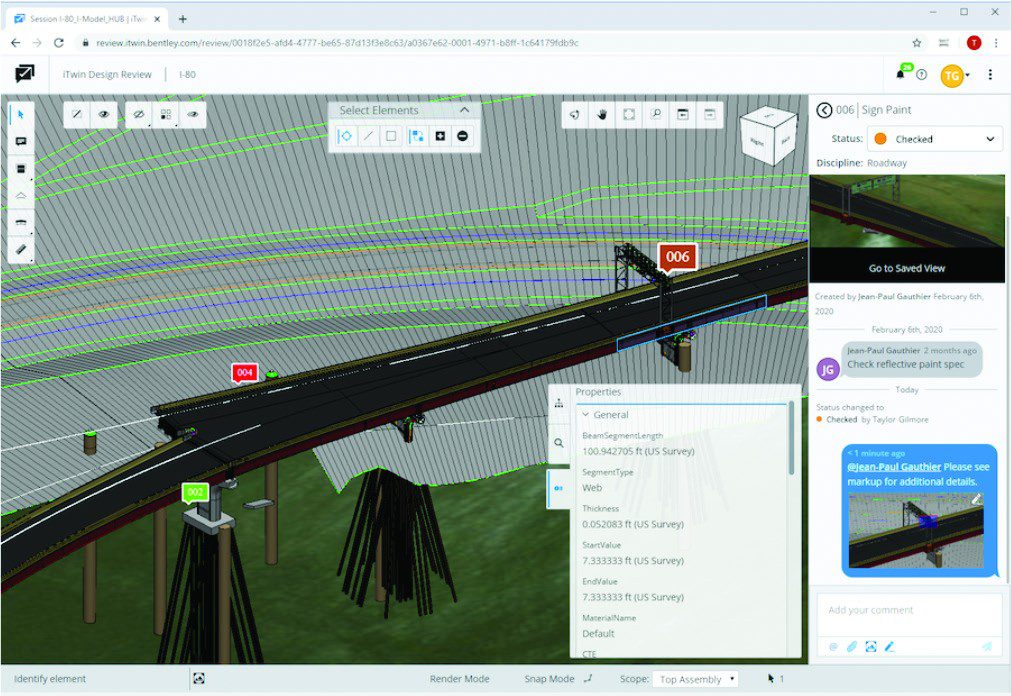Click the @Jean-Paul Gauthier mention link
1011x696 pixels.
coord(894,466)
